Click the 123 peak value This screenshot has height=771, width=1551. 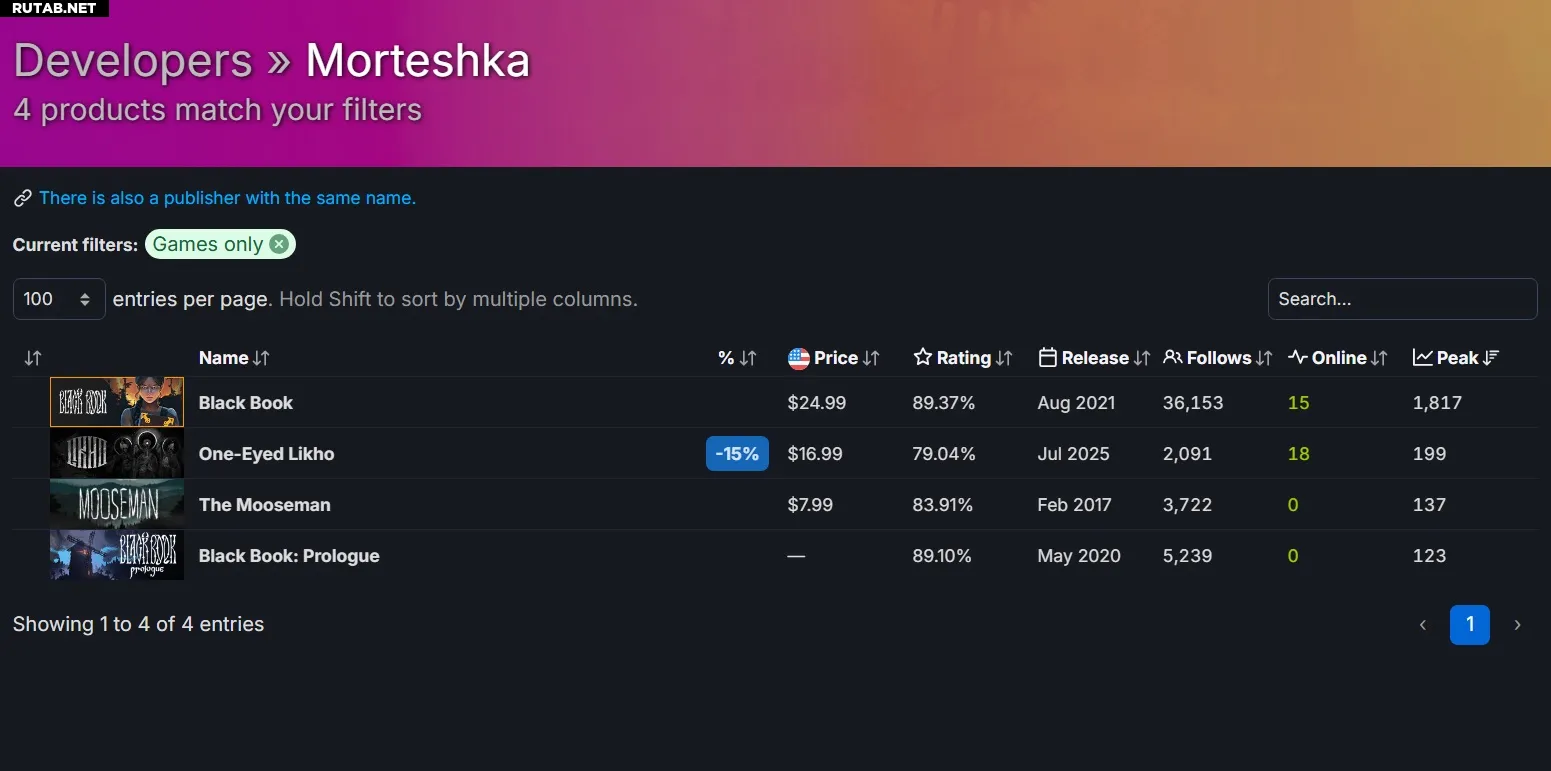[x=1429, y=556]
